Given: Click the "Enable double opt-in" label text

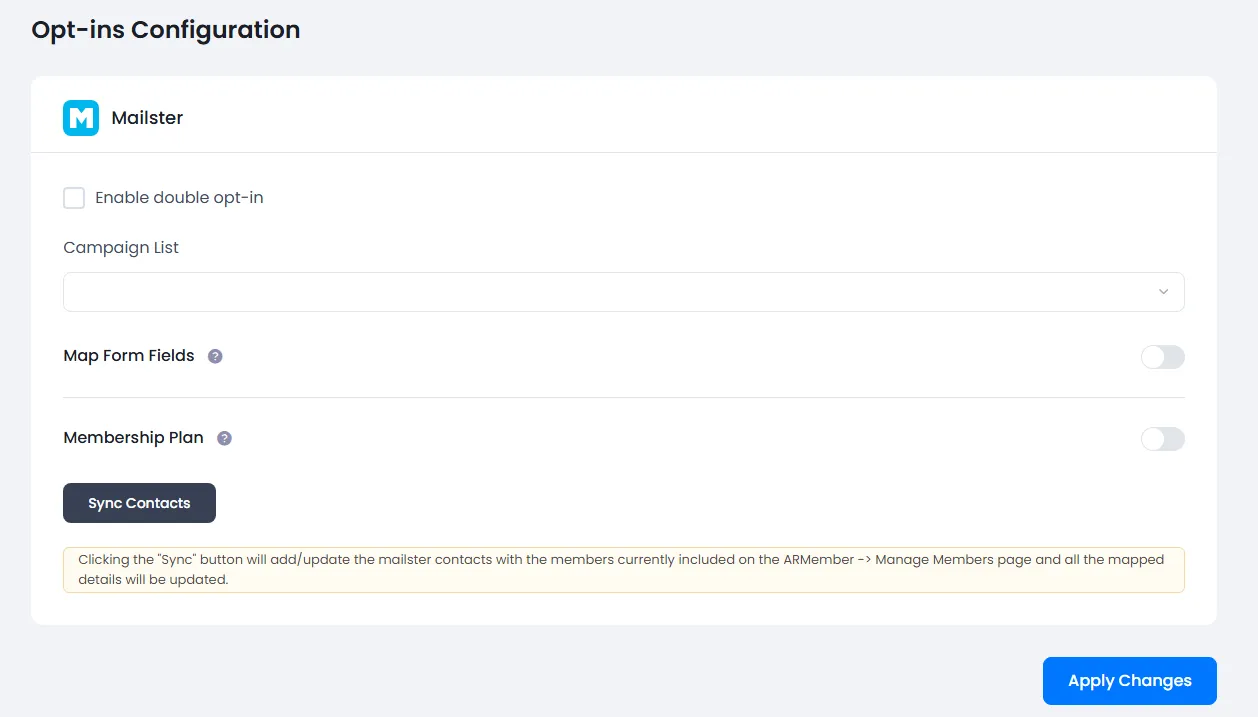Looking at the screenshot, I should [179, 198].
